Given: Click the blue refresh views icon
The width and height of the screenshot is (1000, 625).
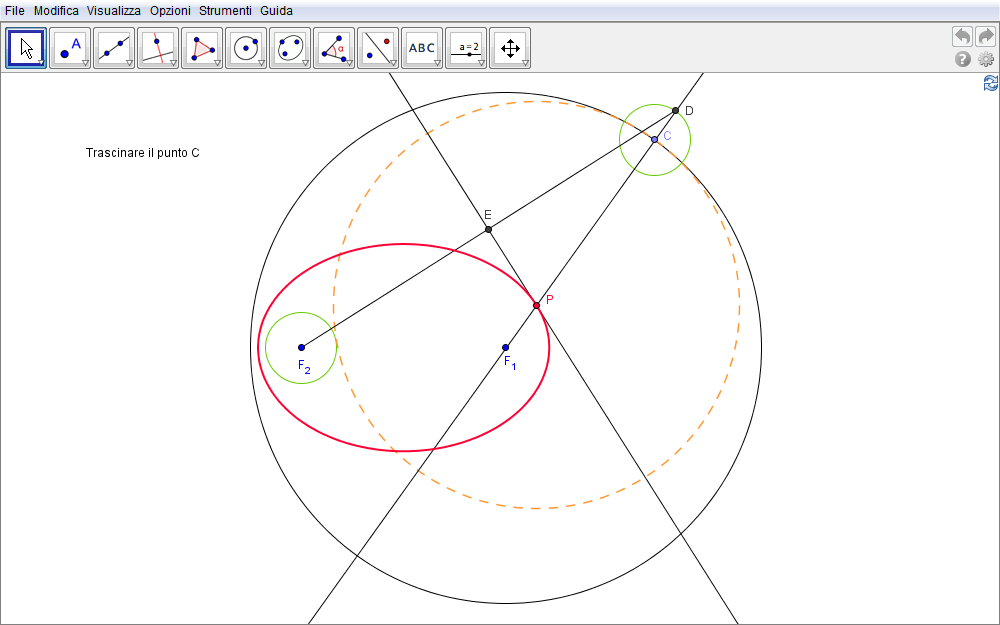Looking at the screenshot, I should [990, 83].
